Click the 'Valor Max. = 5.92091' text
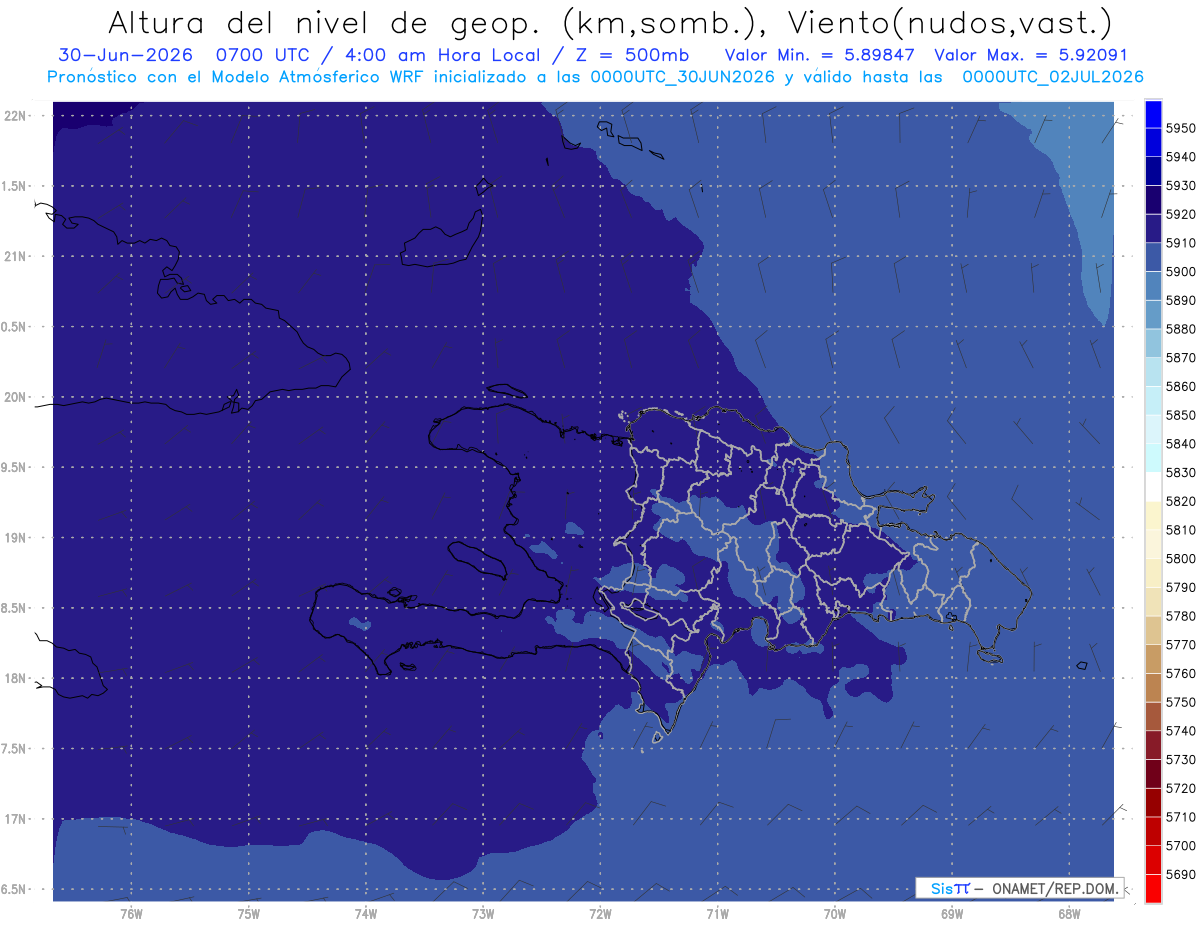1200x927 pixels. coord(1031,55)
